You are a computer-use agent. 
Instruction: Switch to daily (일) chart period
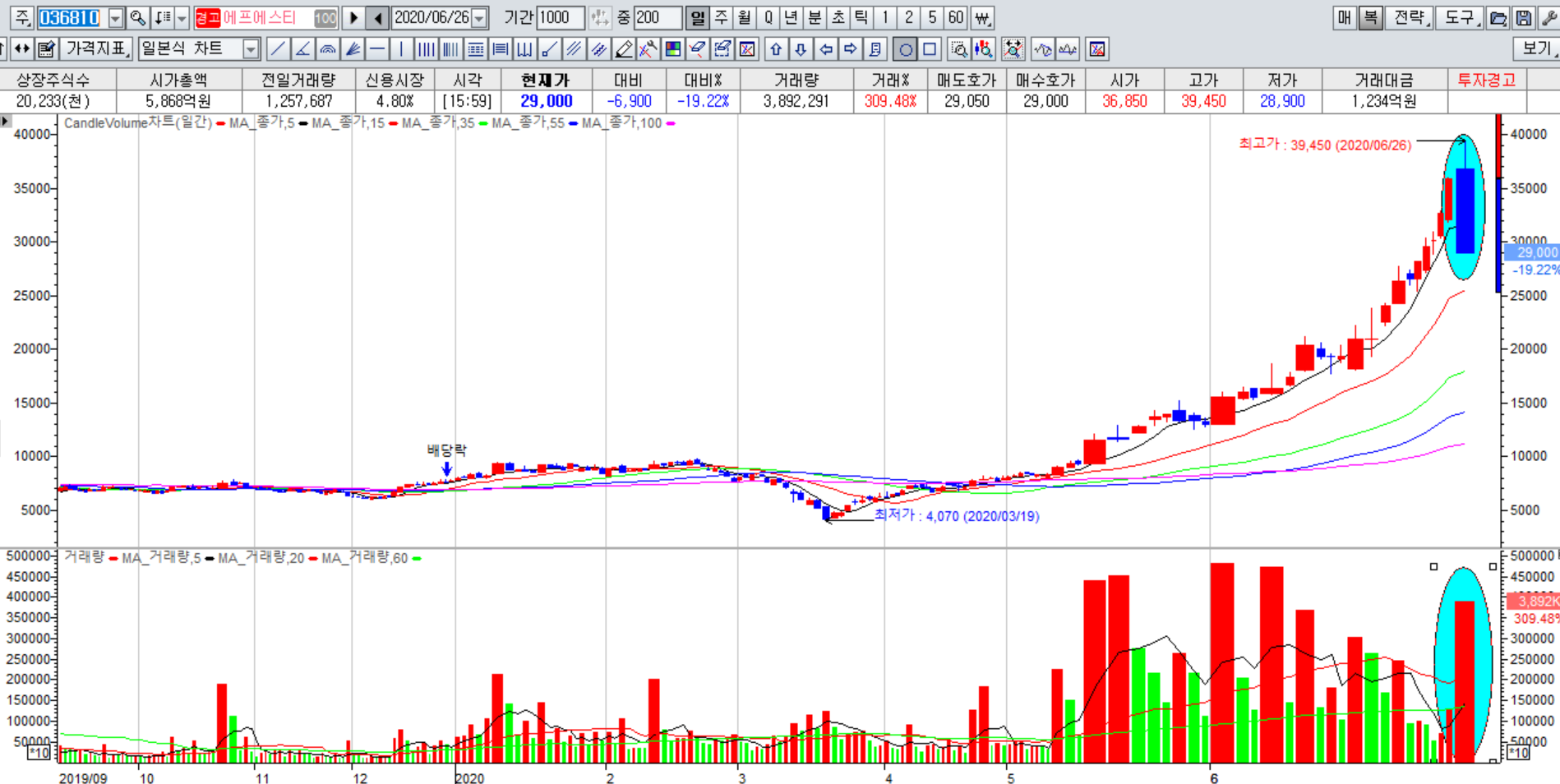[698, 17]
